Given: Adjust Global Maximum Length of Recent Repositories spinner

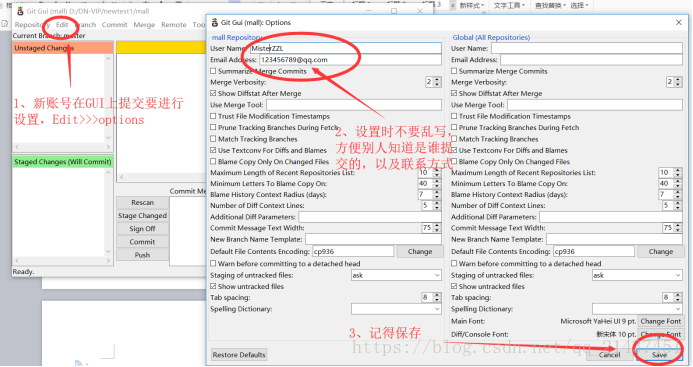Looking at the screenshot, I should coord(670,172).
